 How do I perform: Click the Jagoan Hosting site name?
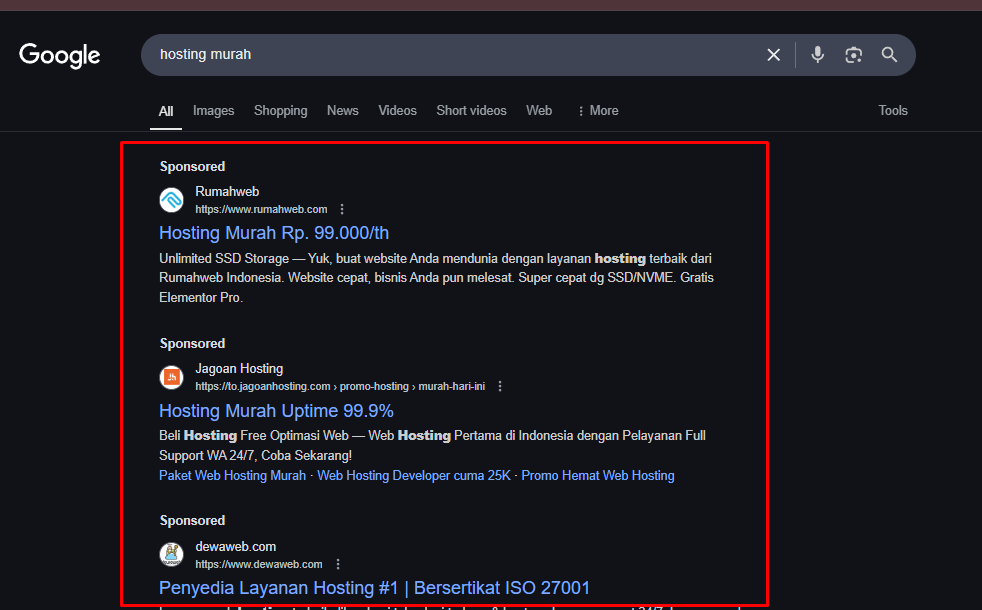[x=239, y=369]
